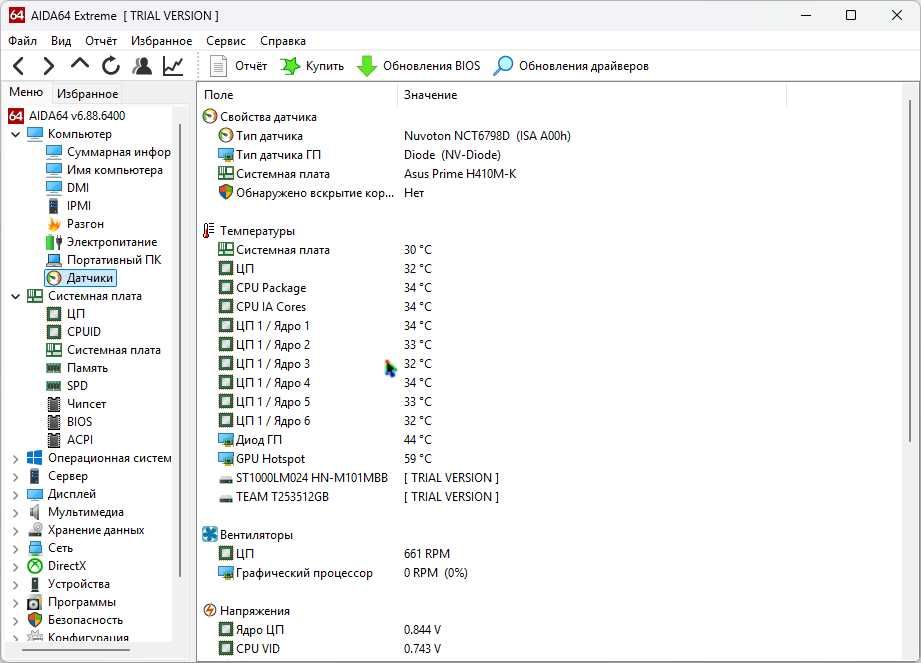Open Память memory tree item
Screen dimensions: 921x663
pyautogui.click(x=77, y=368)
